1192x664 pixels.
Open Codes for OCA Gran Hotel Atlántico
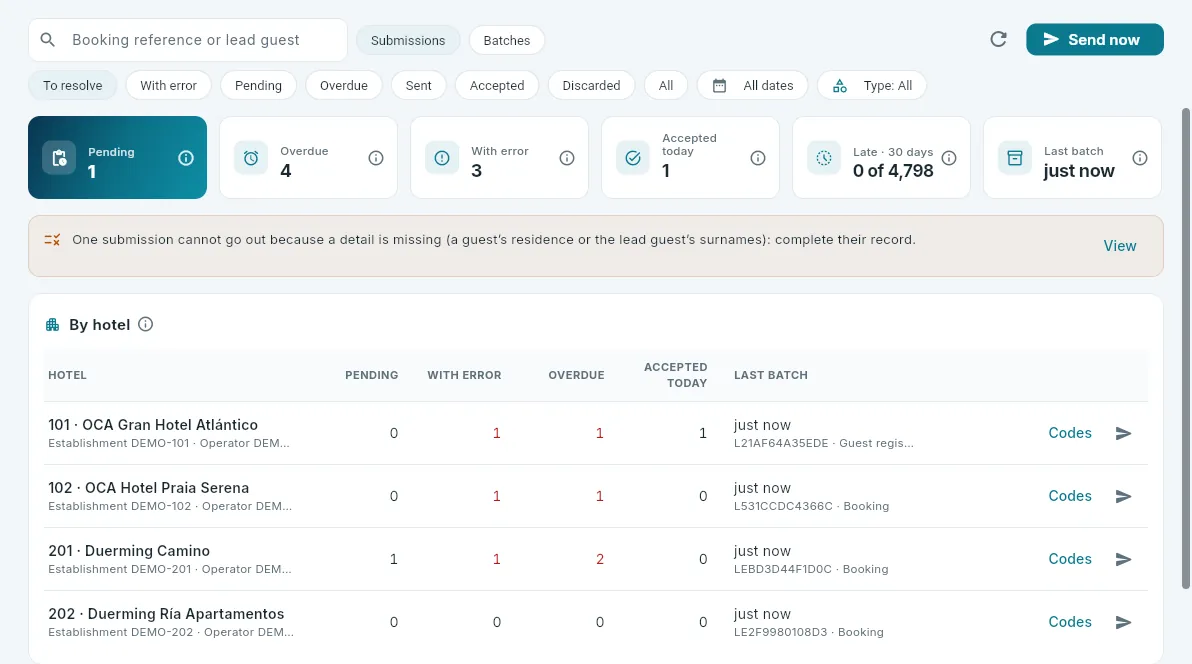pyautogui.click(x=1070, y=433)
